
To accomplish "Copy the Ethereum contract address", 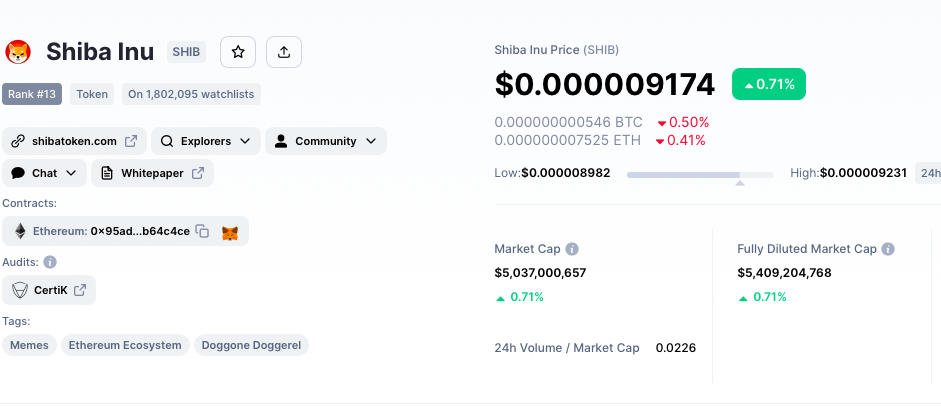I will click(x=203, y=231).
